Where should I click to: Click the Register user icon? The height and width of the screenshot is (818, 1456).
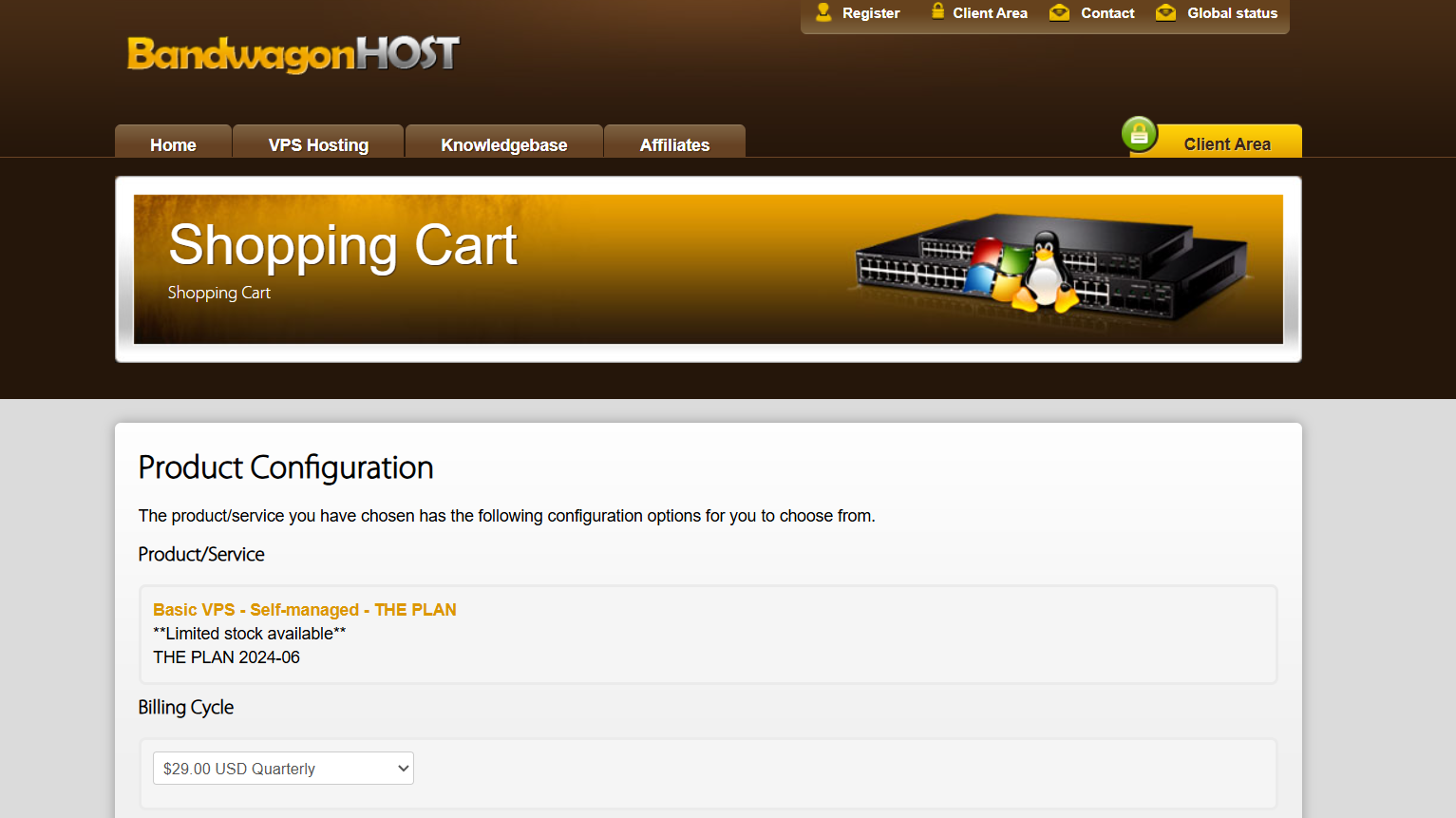click(x=823, y=12)
